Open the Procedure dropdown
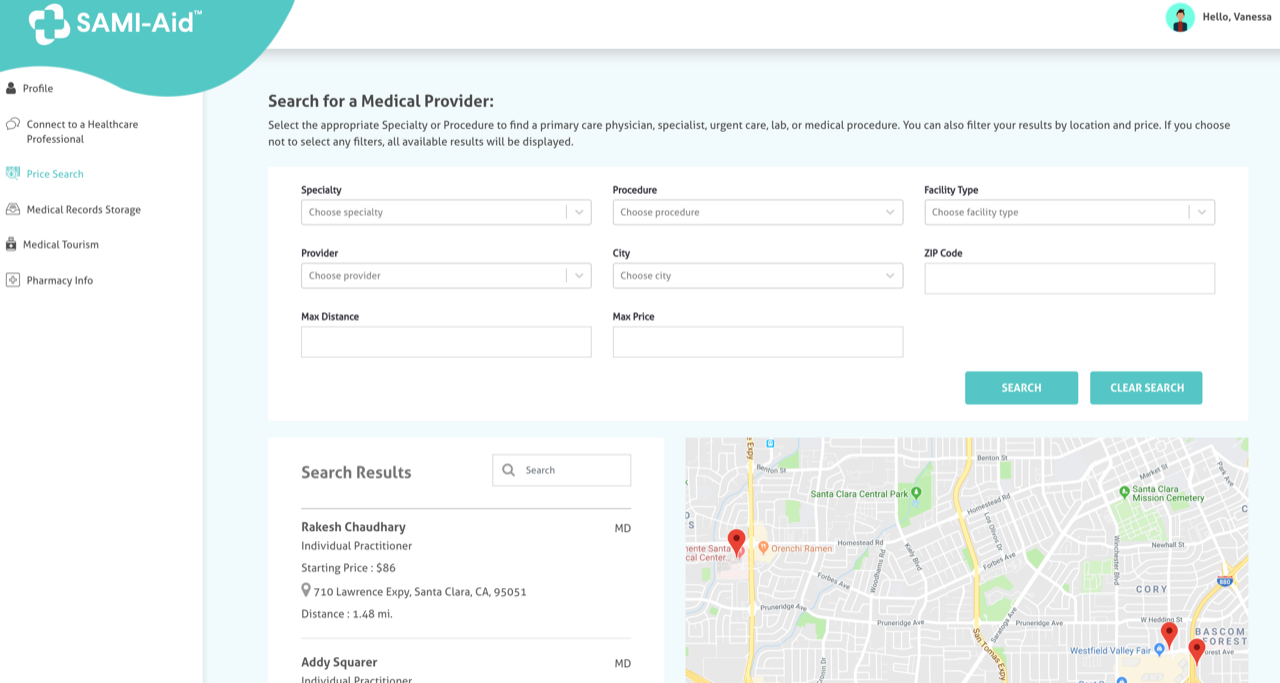The height and width of the screenshot is (683, 1280). pos(757,212)
